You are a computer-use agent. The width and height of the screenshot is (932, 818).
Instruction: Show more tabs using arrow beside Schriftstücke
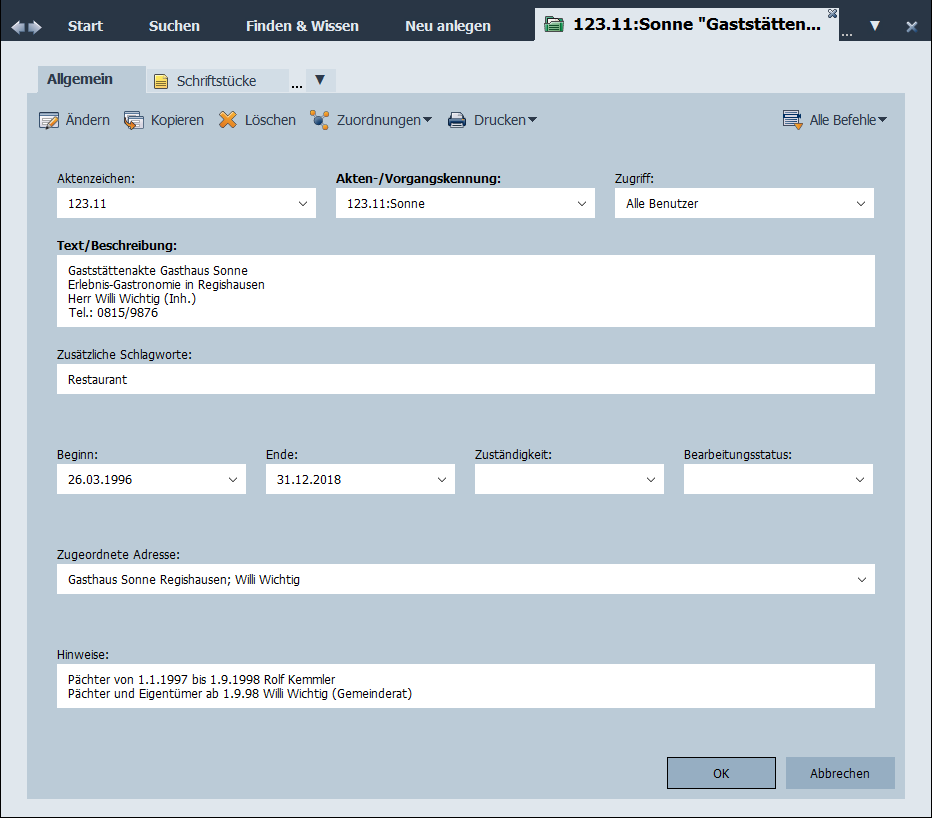320,80
